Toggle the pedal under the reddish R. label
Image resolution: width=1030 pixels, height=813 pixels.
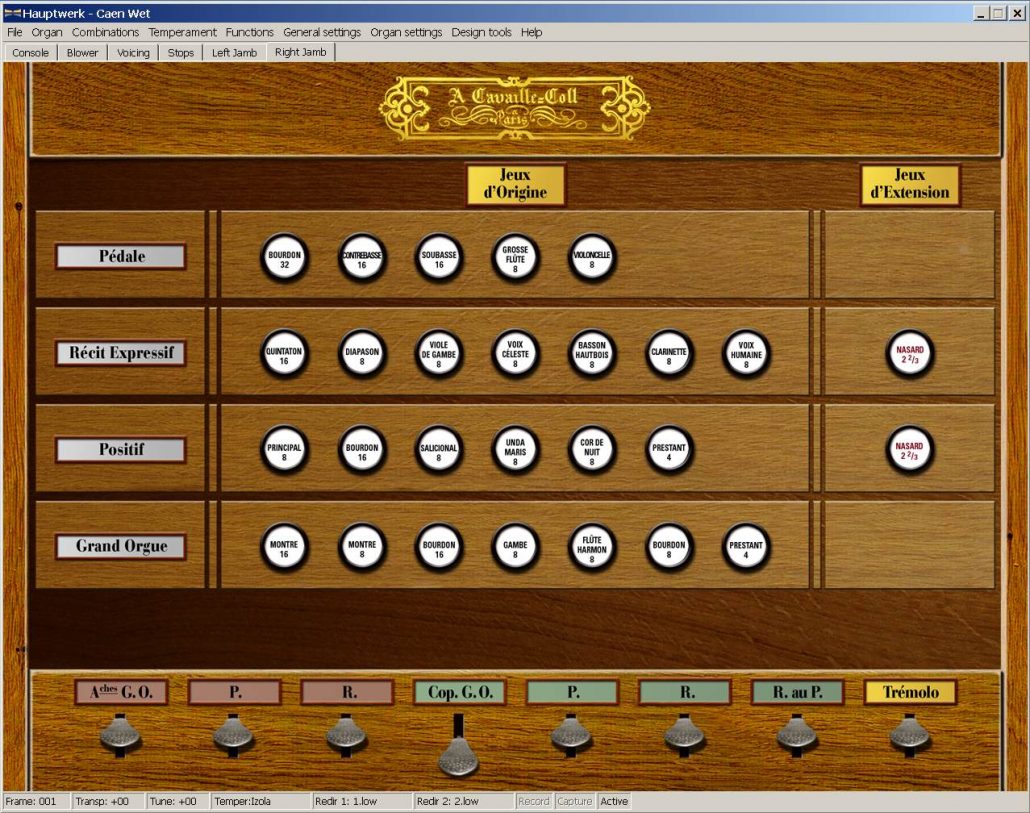pyautogui.click(x=346, y=734)
